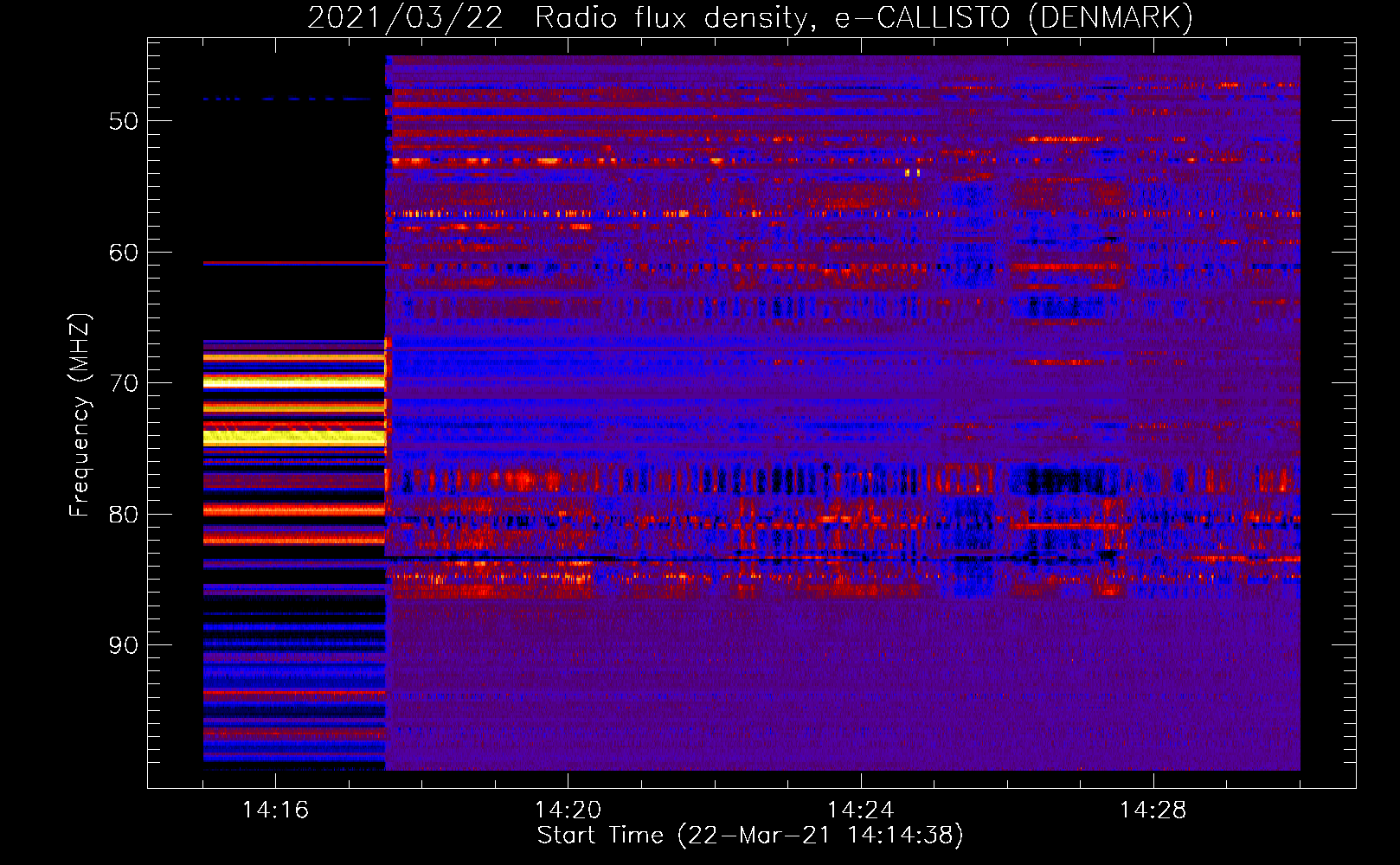The width and height of the screenshot is (1400, 865).
Task: Click the plot title "2021/03/22 Radio flux density, e-CALLISTO (DENMARK)"
Action: 750,17
